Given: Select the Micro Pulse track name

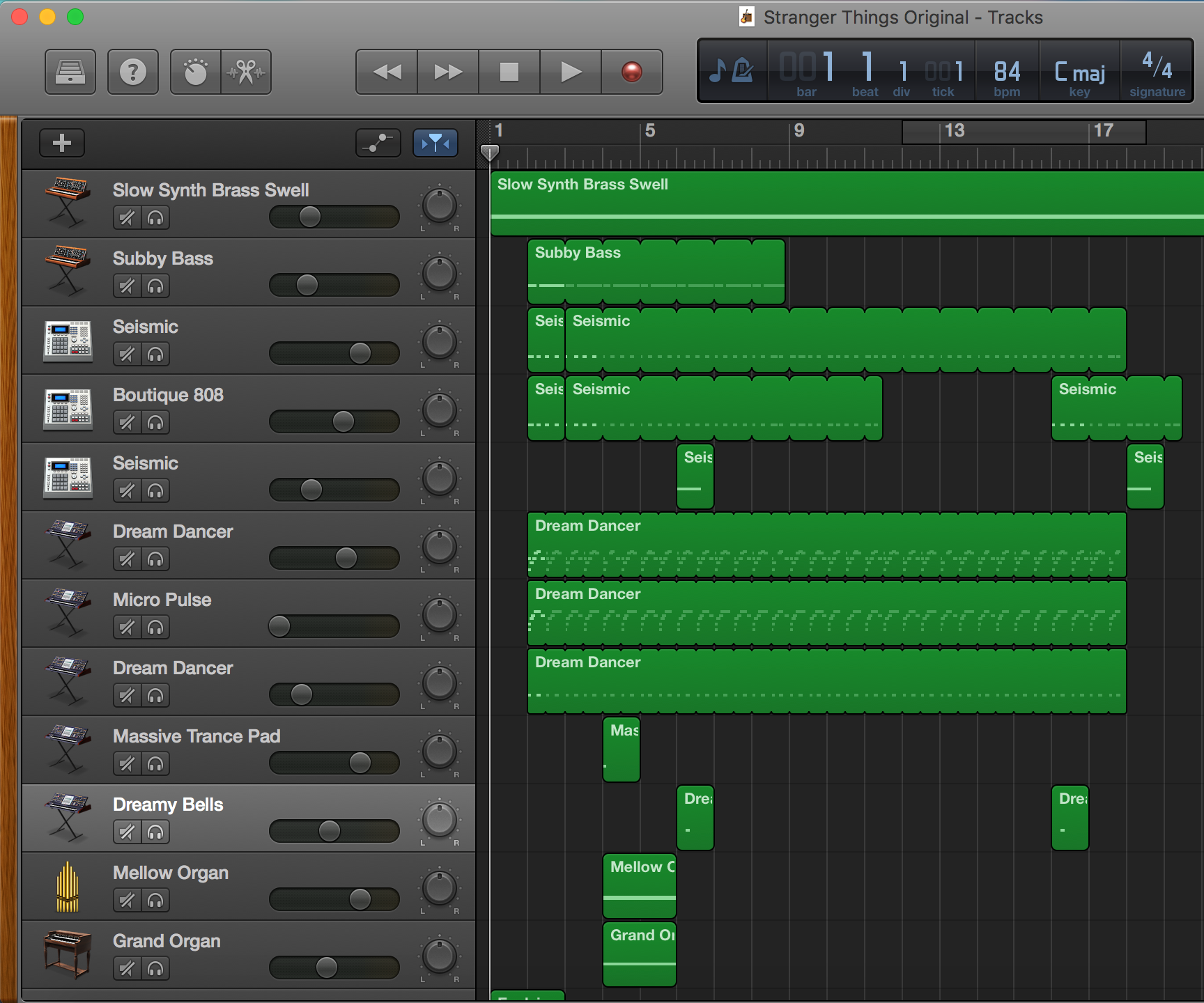Looking at the screenshot, I should 162,600.
